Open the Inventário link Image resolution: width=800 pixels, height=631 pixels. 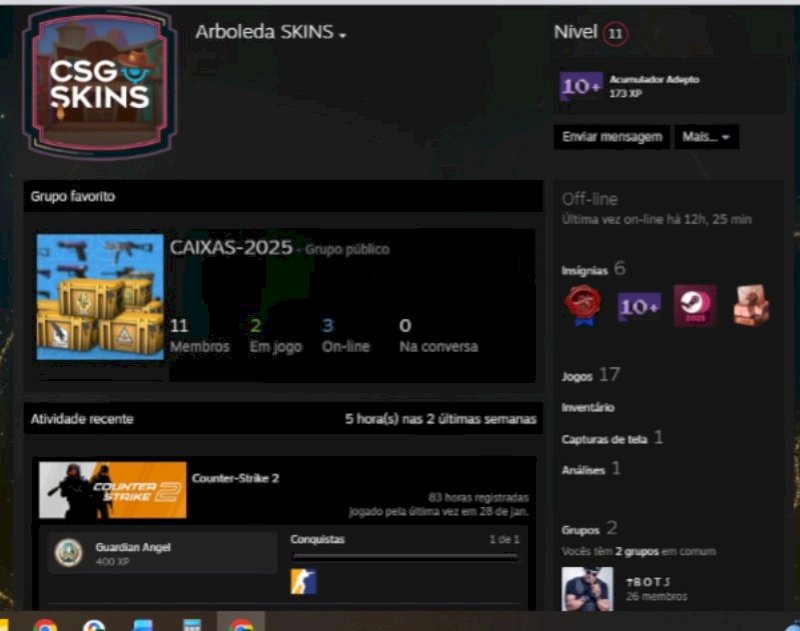click(x=588, y=407)
